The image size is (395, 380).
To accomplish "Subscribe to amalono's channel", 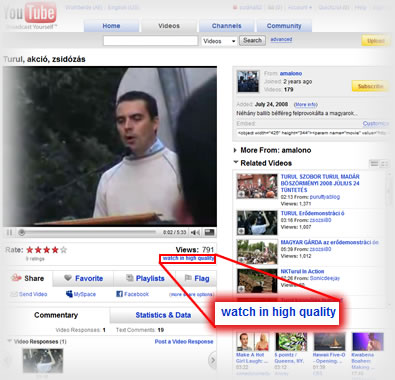I will [x=370, y=86].
